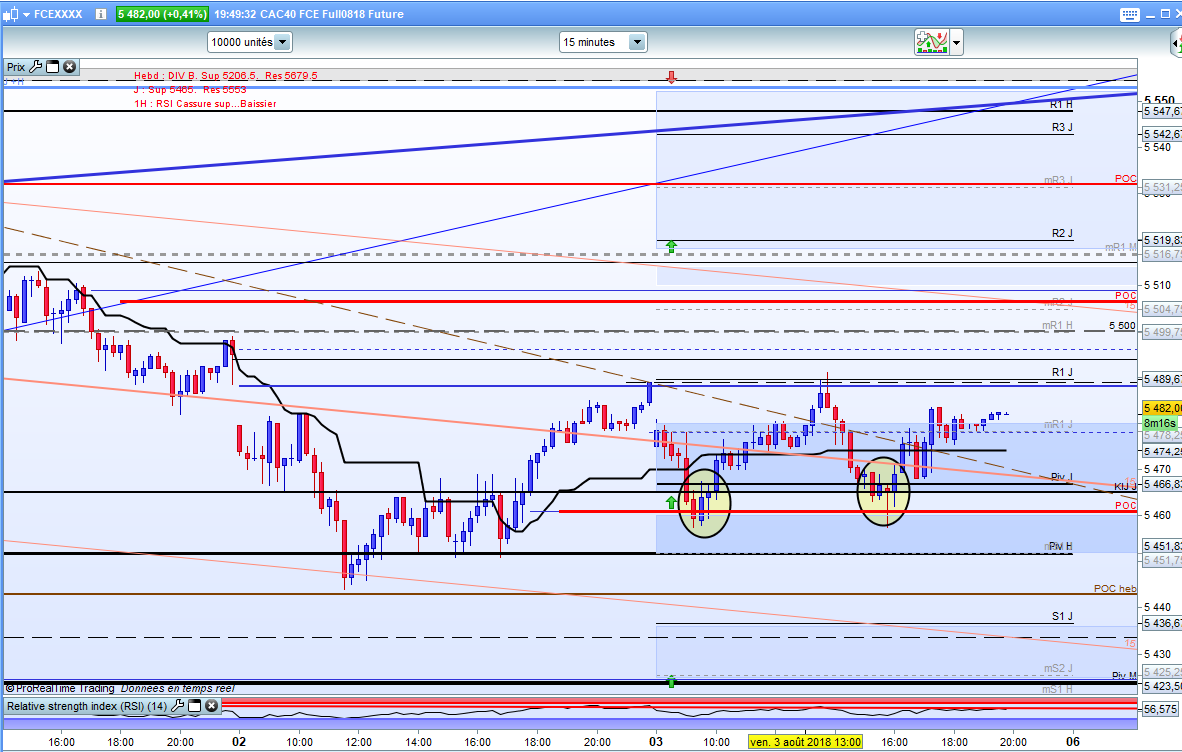
Task: Open Prix panel wrench settings
Action: pos(35,67)
